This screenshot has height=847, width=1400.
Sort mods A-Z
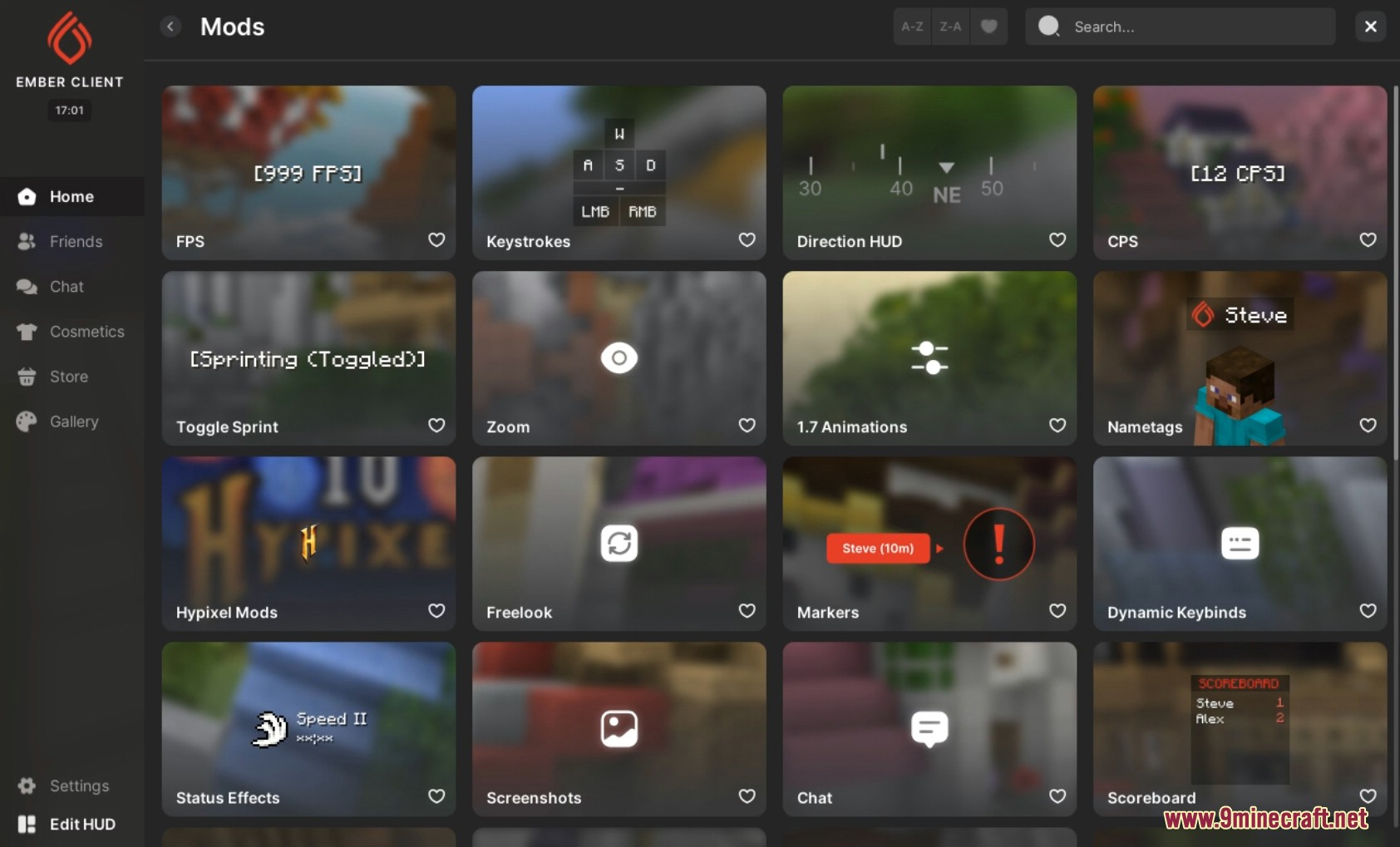(912, 27)
